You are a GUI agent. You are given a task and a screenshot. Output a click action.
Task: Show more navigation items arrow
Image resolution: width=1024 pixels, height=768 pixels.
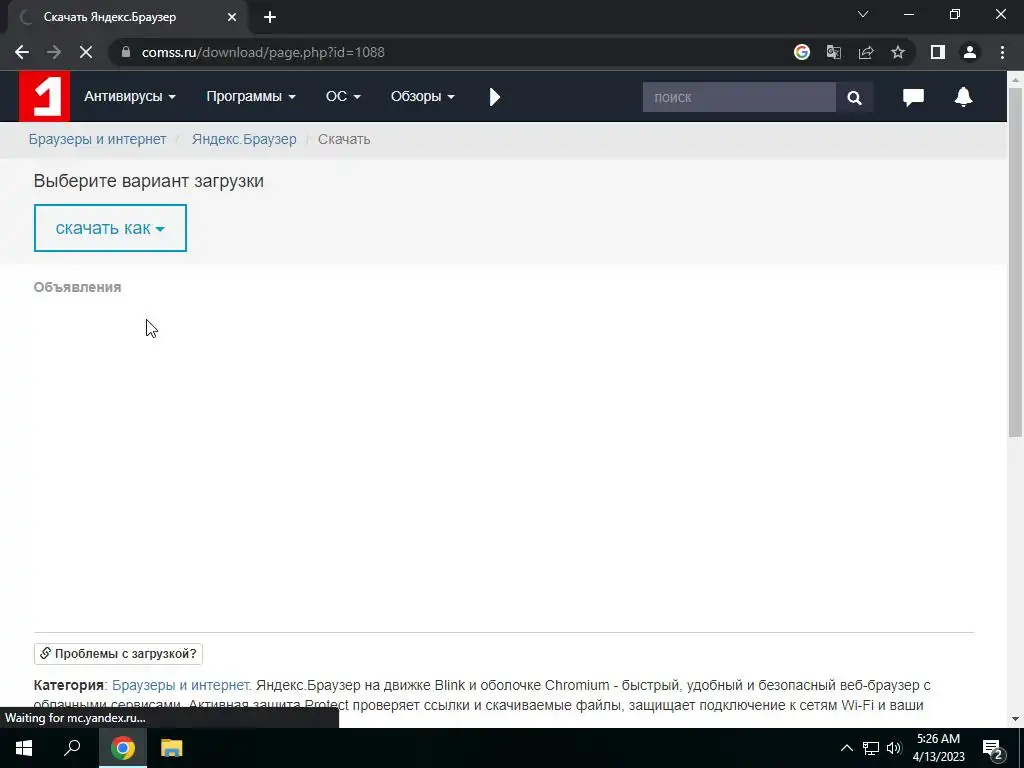point(494,97)
